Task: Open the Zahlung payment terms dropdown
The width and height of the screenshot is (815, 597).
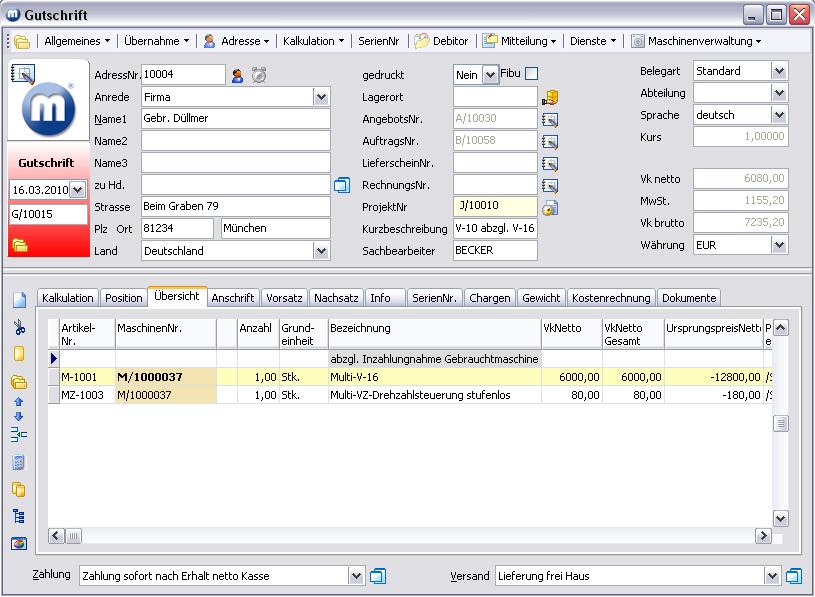Action: (x=356, y=576)
